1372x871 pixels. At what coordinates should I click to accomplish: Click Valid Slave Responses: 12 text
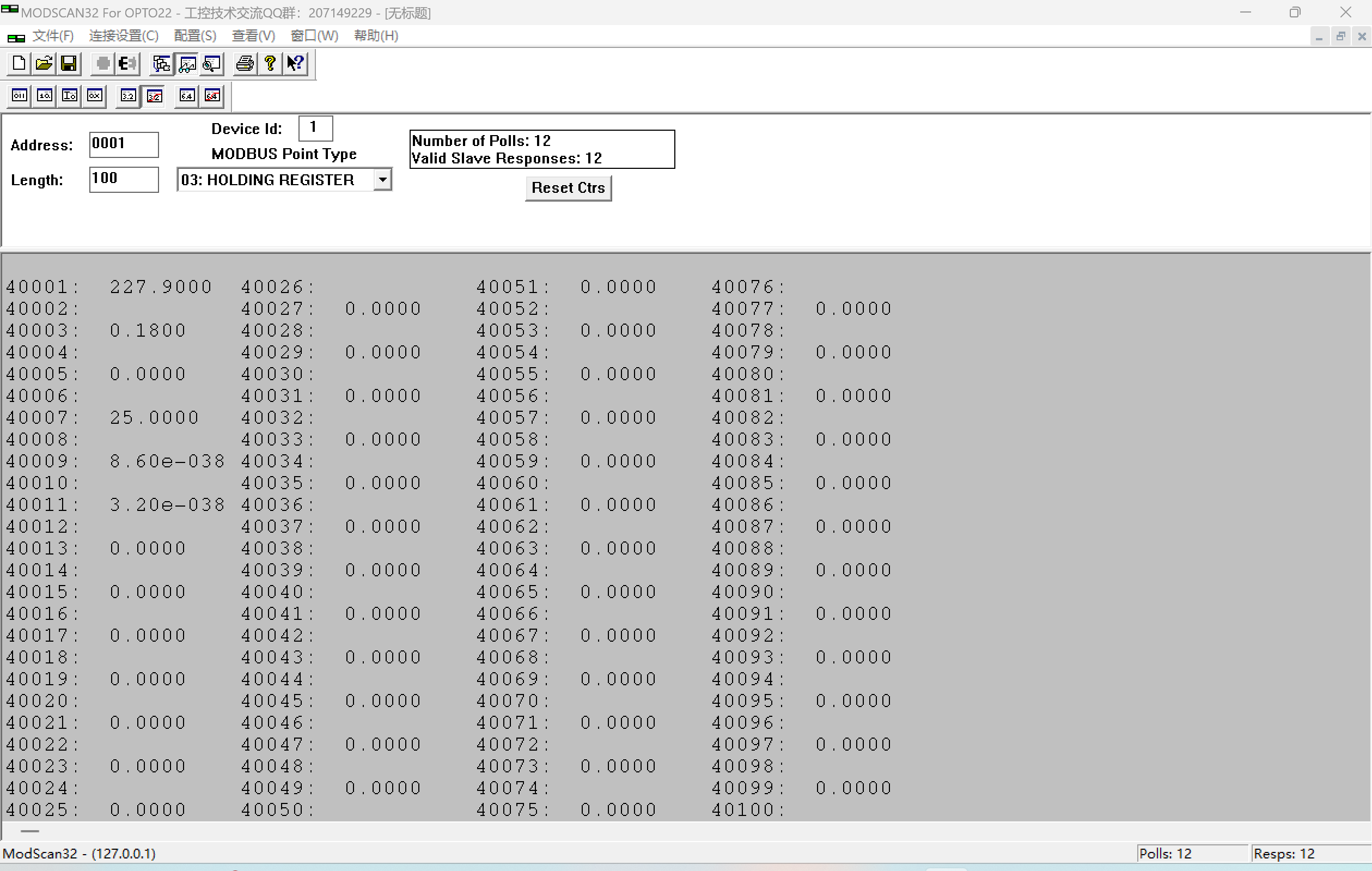tap(507, 159)
